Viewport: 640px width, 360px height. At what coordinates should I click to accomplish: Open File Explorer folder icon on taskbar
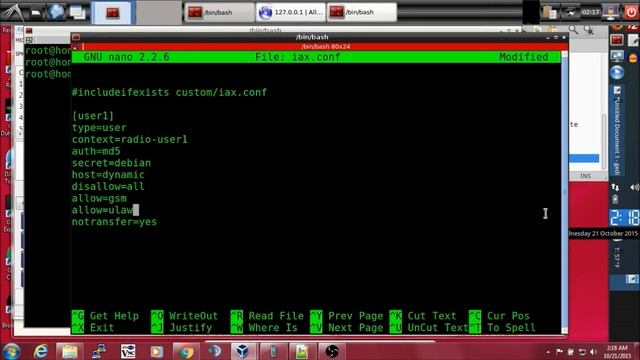(x=69, y=351)
